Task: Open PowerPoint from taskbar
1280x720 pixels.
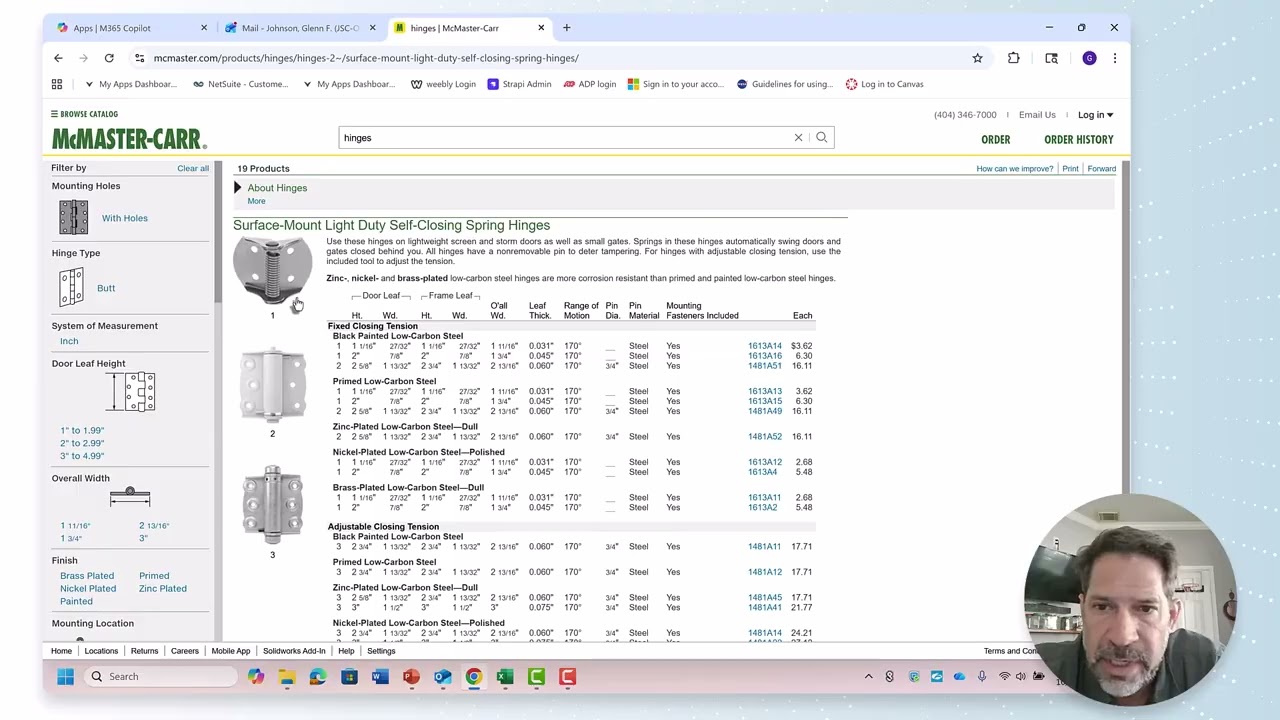Action: (x=411, y=677)
